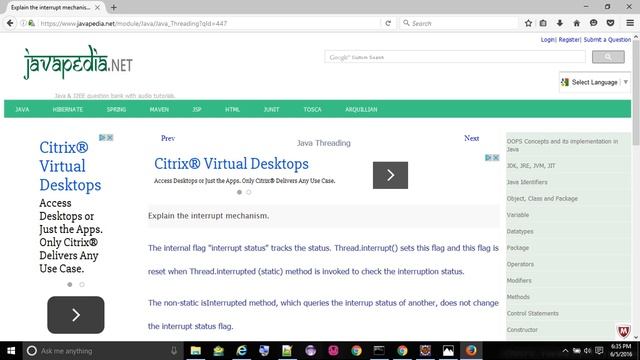Open the JUNIT menu item
The width and height of the screenshot is (640, 360).
271,109
